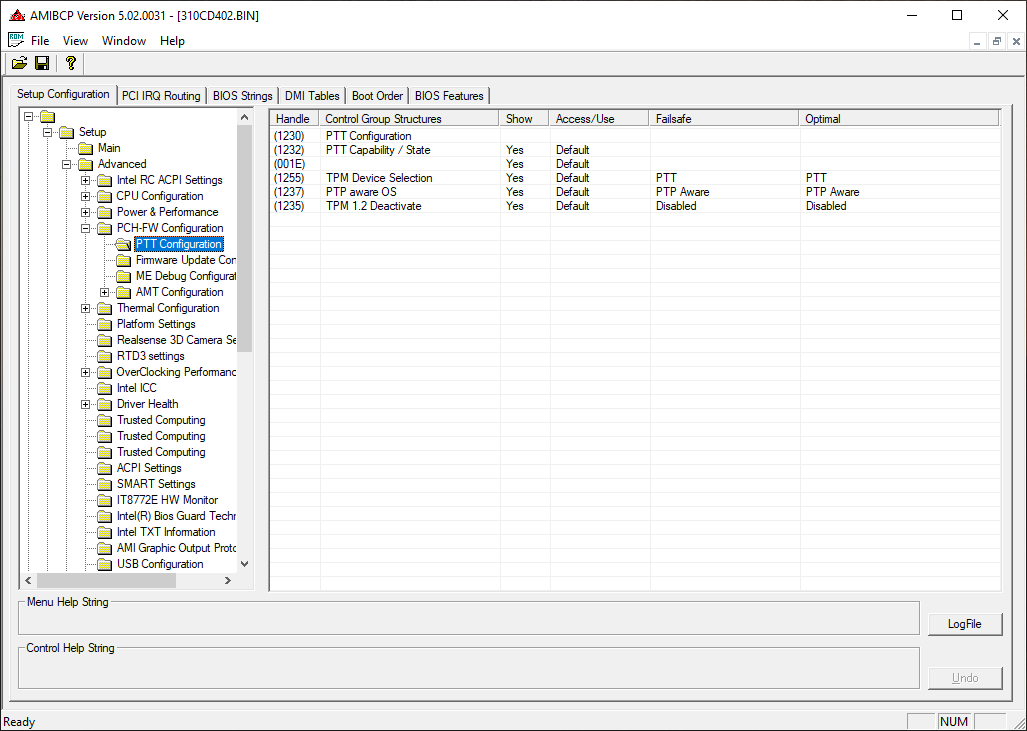Switch to the DMI Tables tab
This screenshot has height=731, width=1027.
(312, 96)
